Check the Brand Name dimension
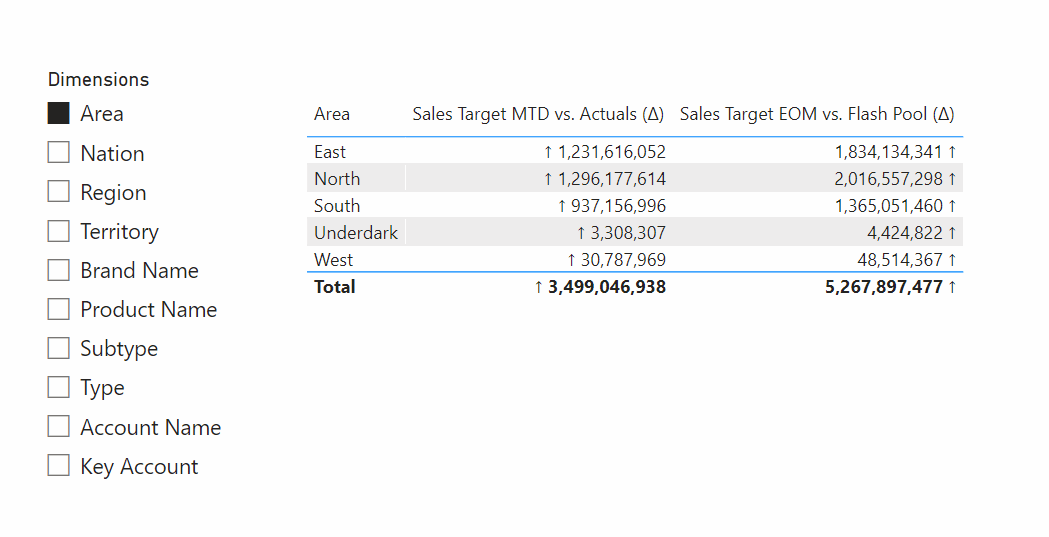1049x537 pixels. point(58,270)
